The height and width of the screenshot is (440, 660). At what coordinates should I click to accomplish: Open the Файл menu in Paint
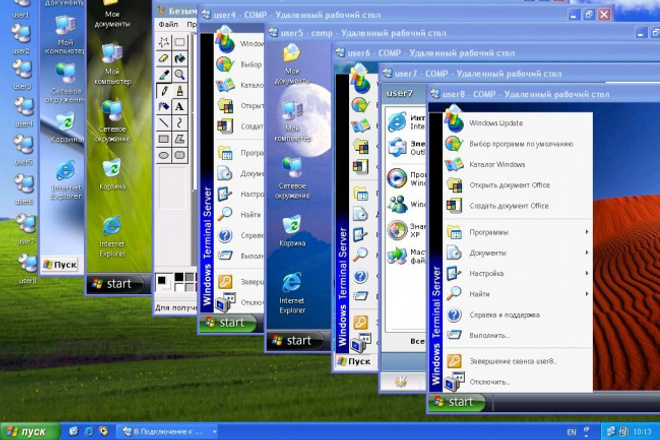[168, 24]
